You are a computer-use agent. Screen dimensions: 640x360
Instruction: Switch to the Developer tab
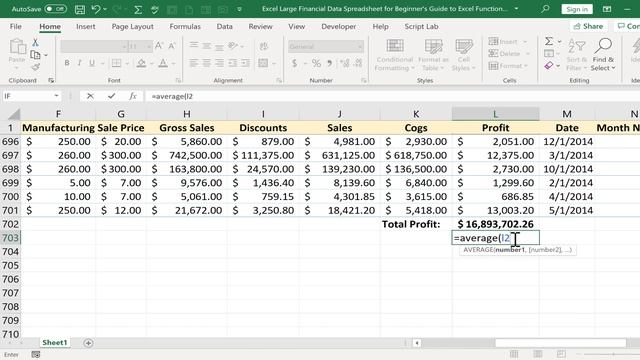[x=338, y=27]
